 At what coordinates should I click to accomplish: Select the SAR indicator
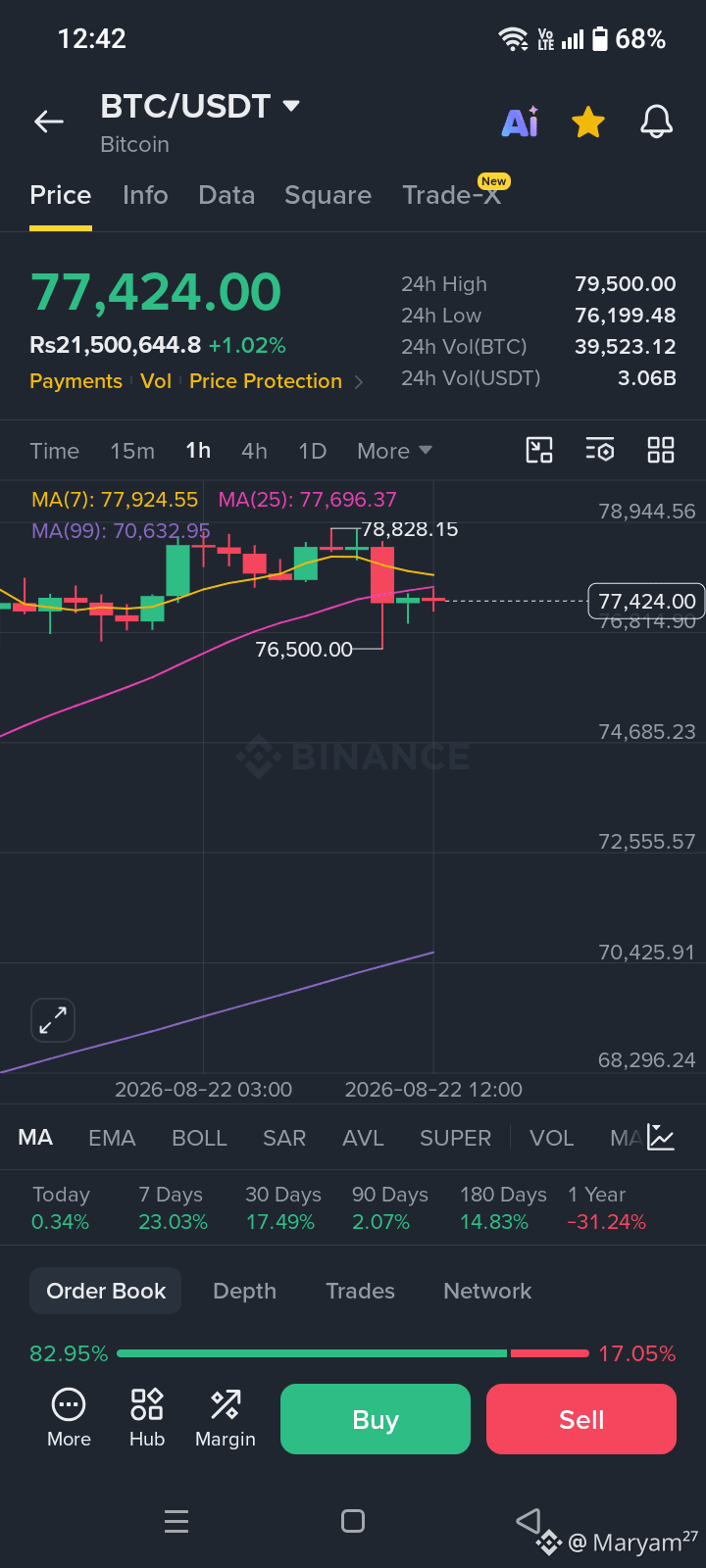284,1138
